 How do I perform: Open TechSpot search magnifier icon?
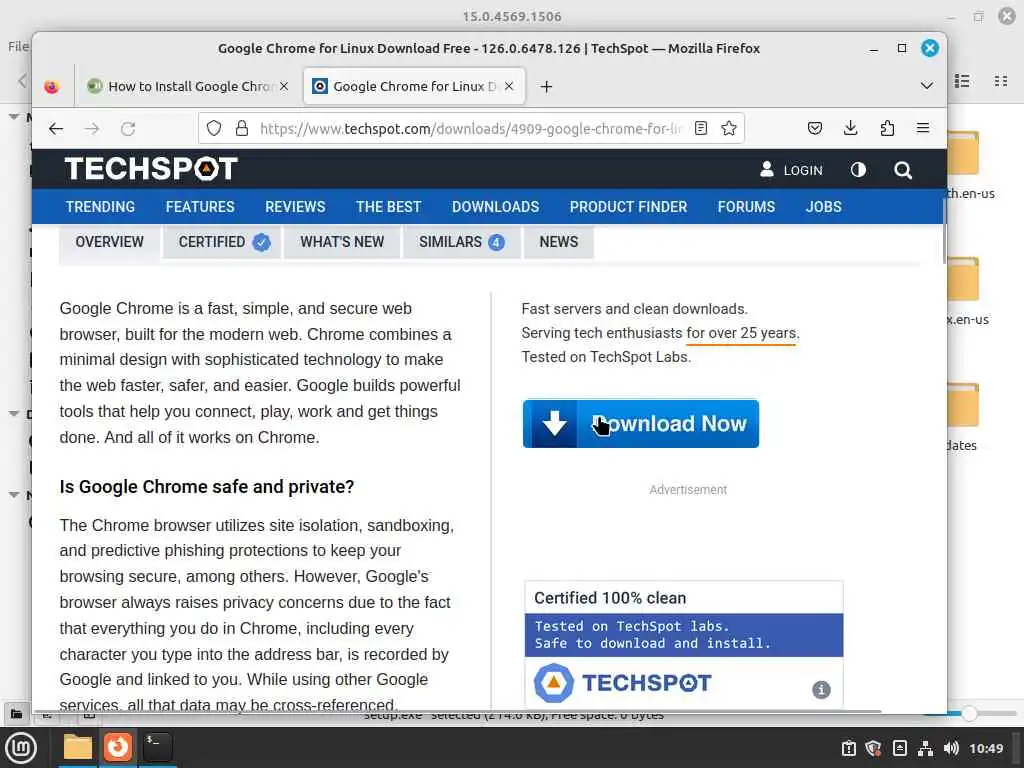903,170
